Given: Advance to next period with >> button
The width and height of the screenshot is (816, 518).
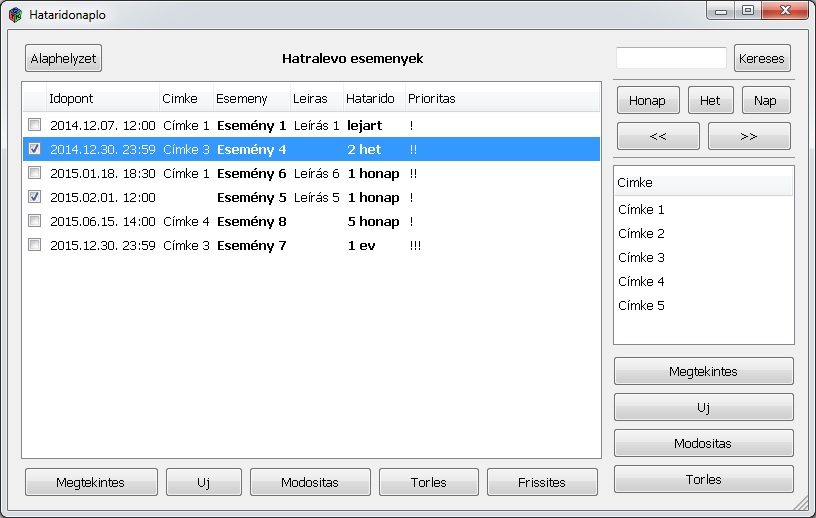Looking at the screenshot, I should tap(748, 137).
